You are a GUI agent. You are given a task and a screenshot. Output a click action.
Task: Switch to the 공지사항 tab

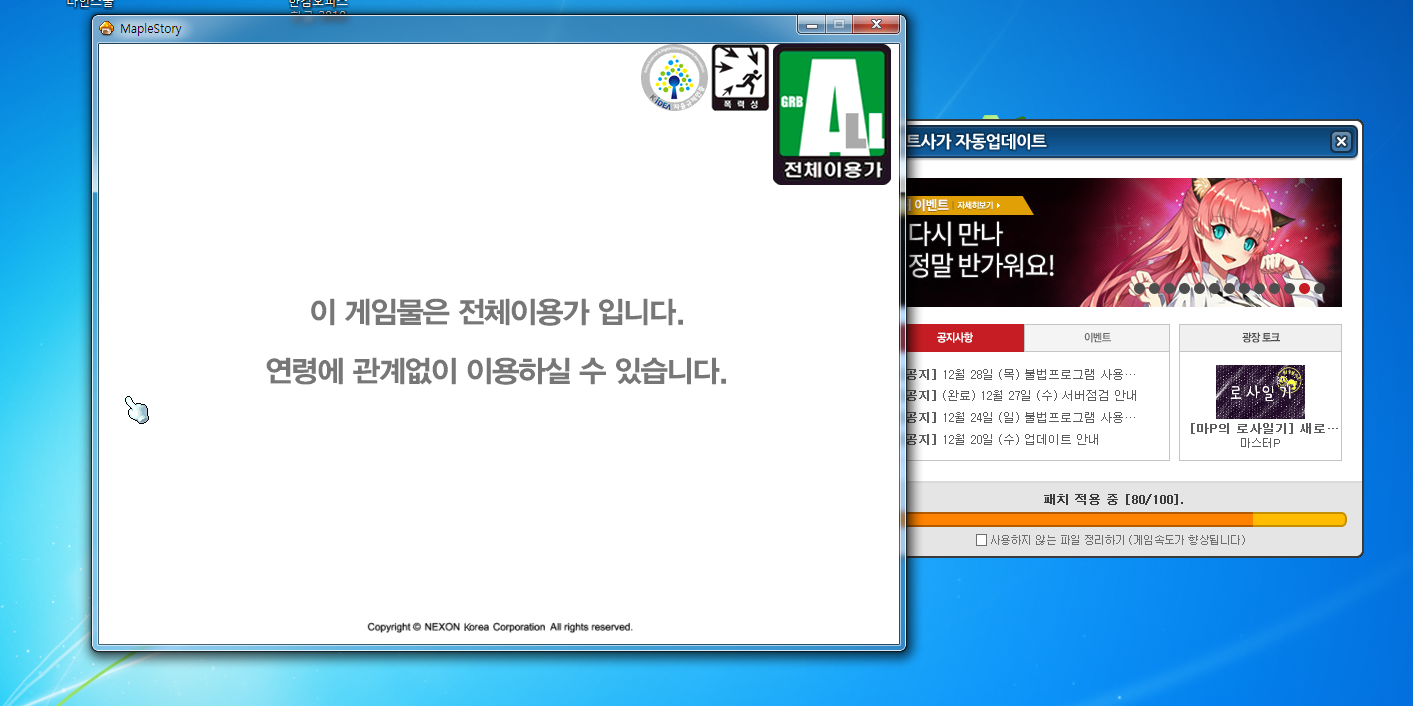coord(963,338)
